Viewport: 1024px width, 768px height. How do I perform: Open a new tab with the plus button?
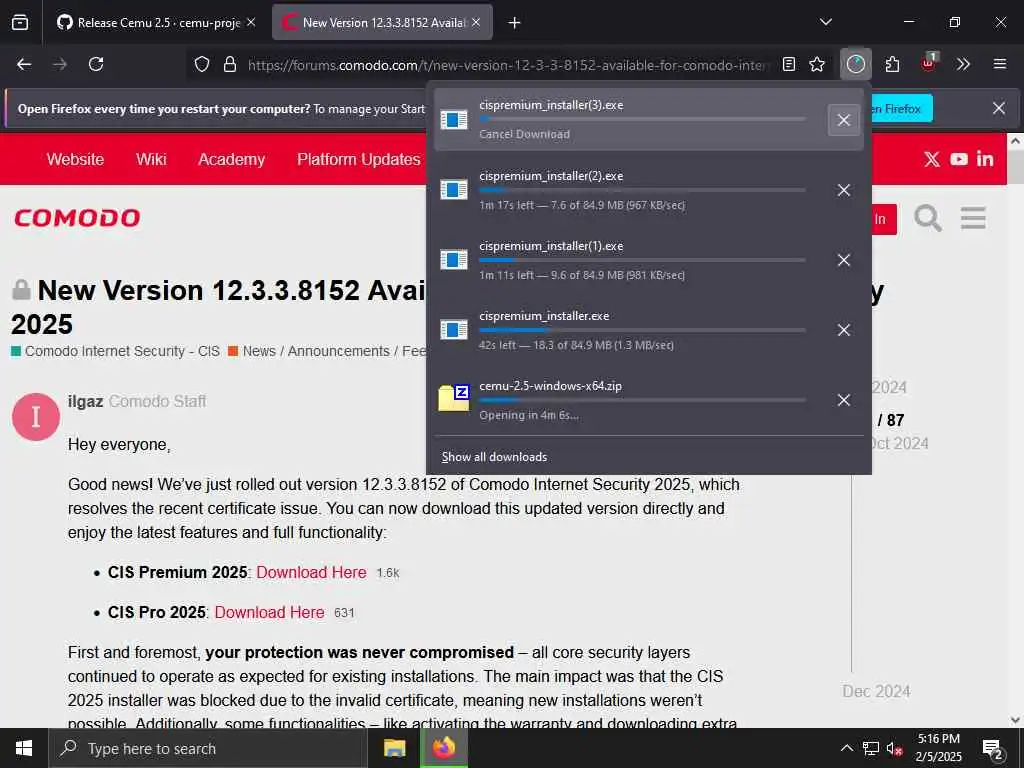pos(515,23)
